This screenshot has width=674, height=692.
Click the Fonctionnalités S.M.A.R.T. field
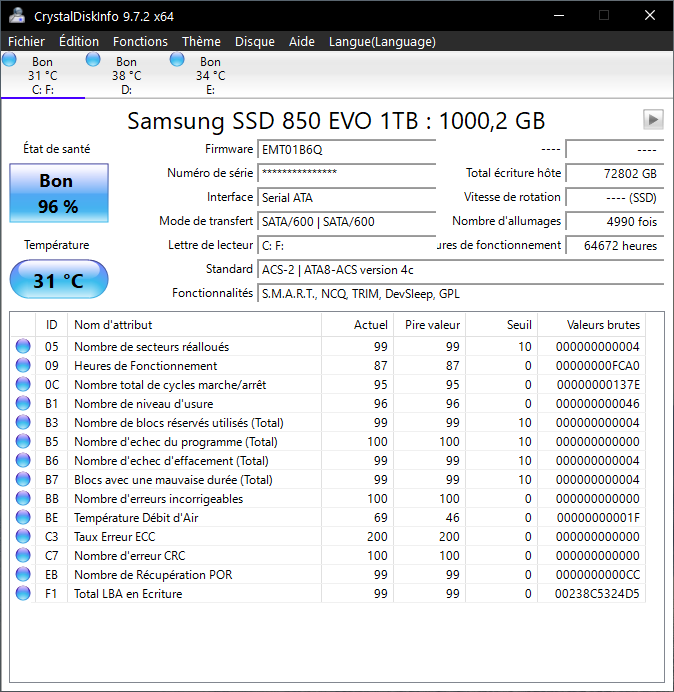pos(461,293)
